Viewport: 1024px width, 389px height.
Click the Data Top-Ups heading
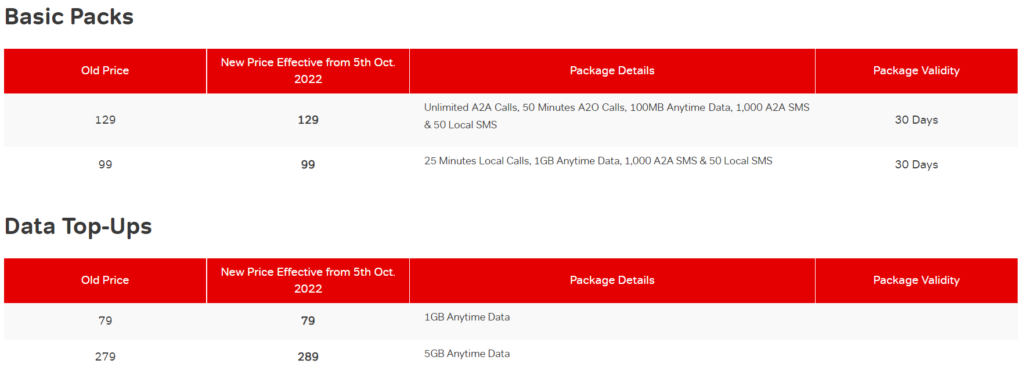tap(78, 226)
